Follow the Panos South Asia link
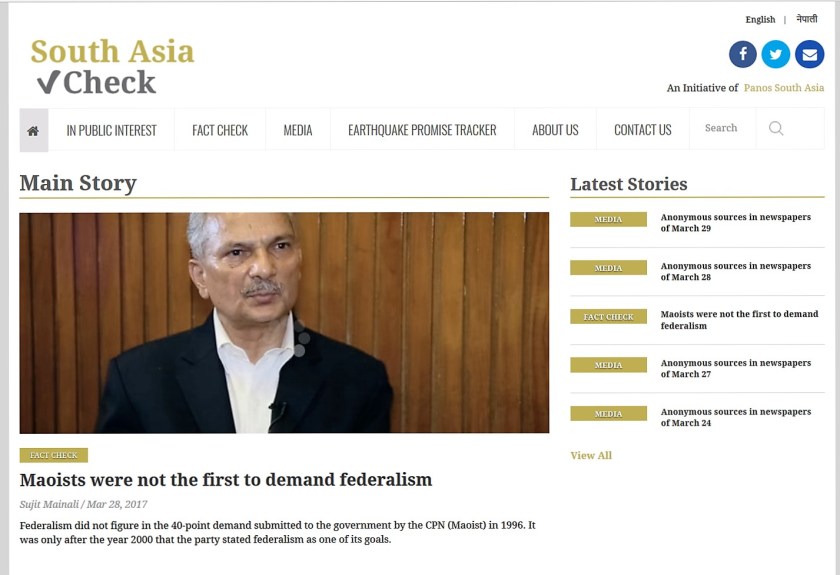This screenshot has height=575, width=840. coord(784,88)
